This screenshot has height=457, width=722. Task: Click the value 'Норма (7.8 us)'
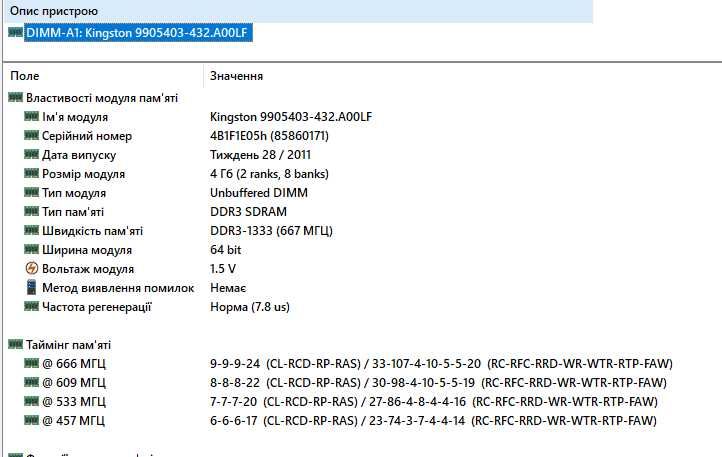[250, 307]
